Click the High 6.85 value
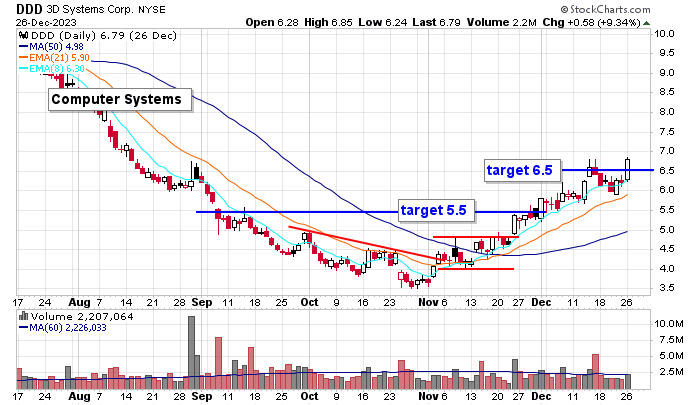The image size is (700, 405). click(328, 22)
